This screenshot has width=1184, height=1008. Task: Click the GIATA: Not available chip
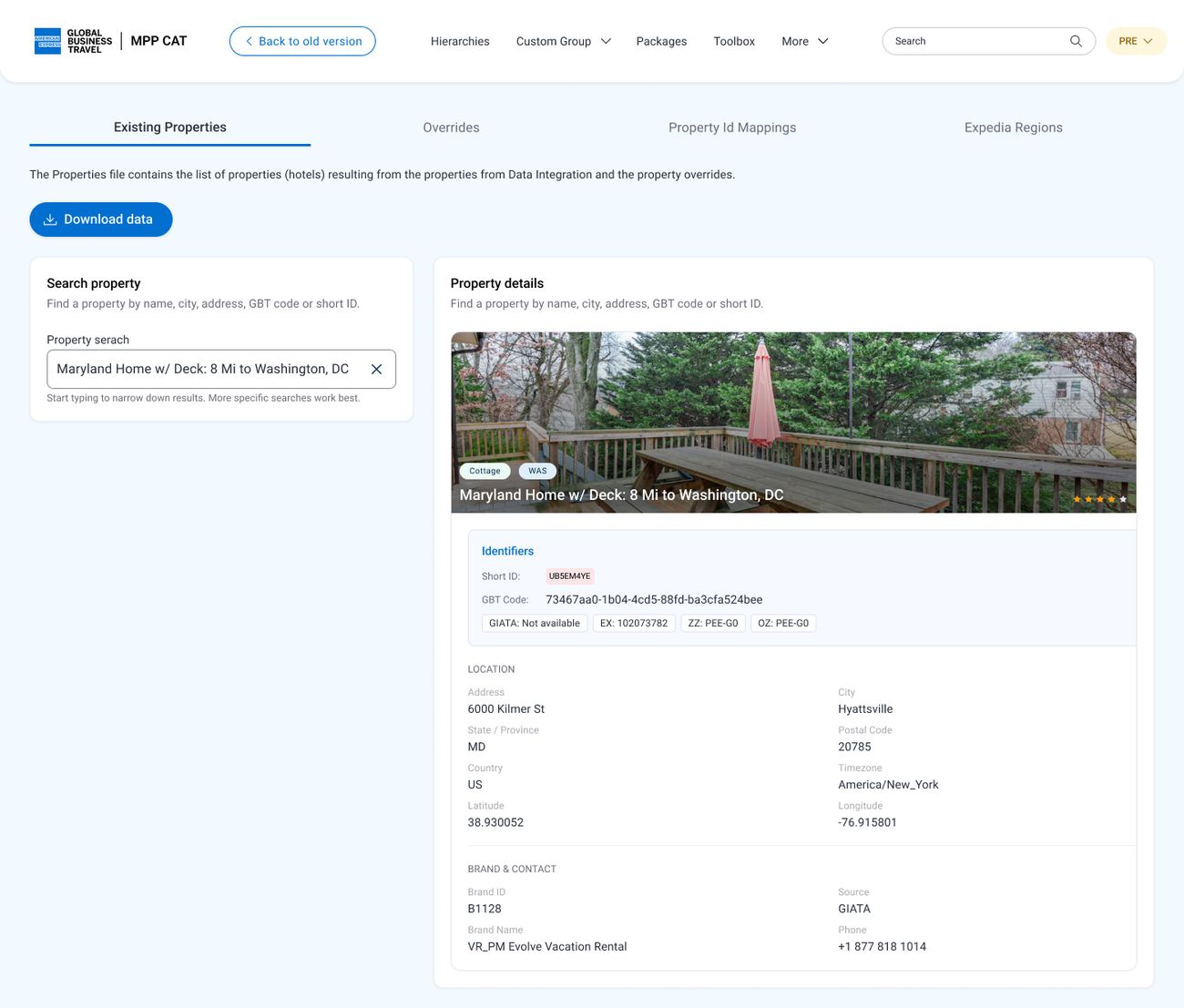coord(535,624)
